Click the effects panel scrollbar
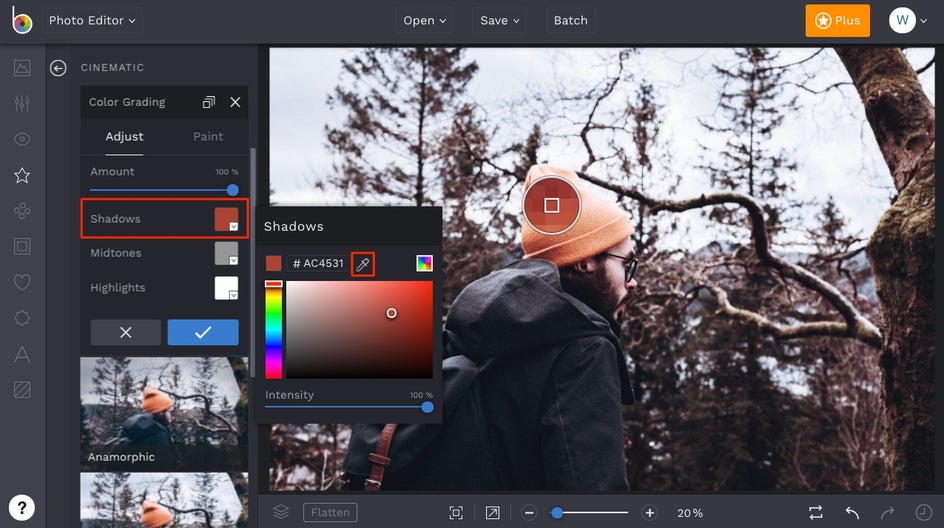The height and width of the screenshot is (528, 944). pos(253,262)
